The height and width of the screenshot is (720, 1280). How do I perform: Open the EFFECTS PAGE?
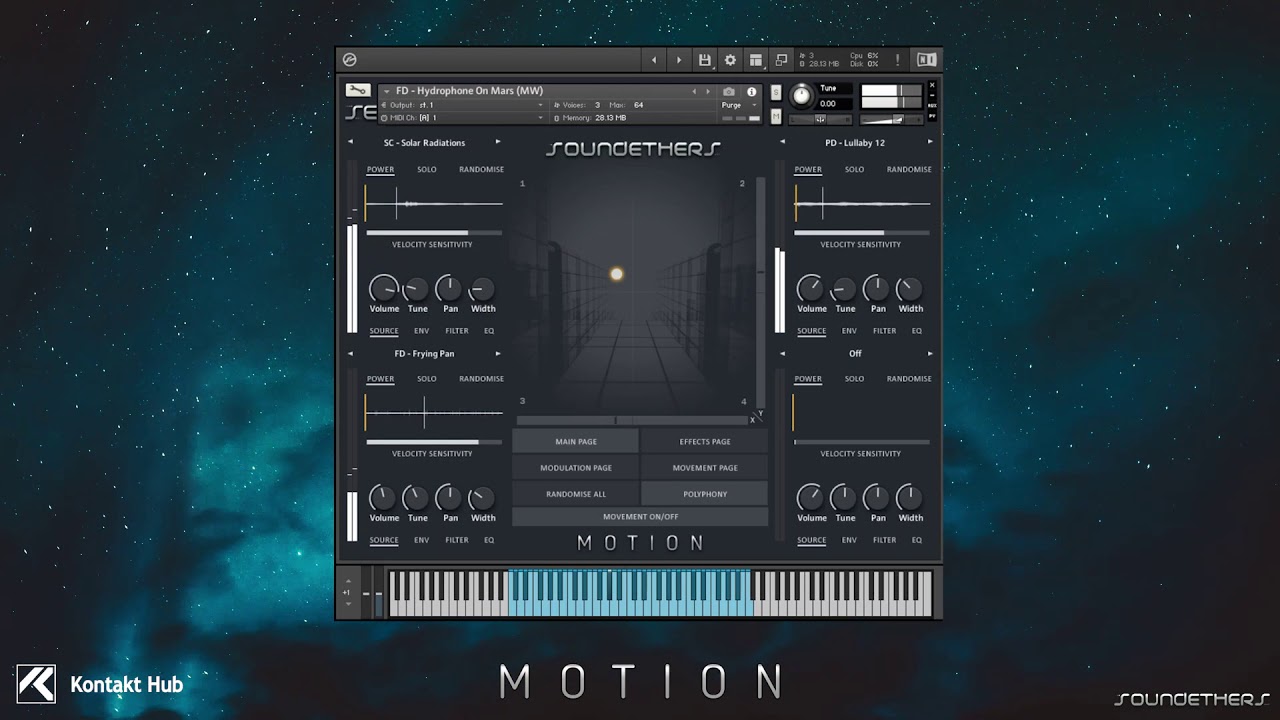[705, 441]
